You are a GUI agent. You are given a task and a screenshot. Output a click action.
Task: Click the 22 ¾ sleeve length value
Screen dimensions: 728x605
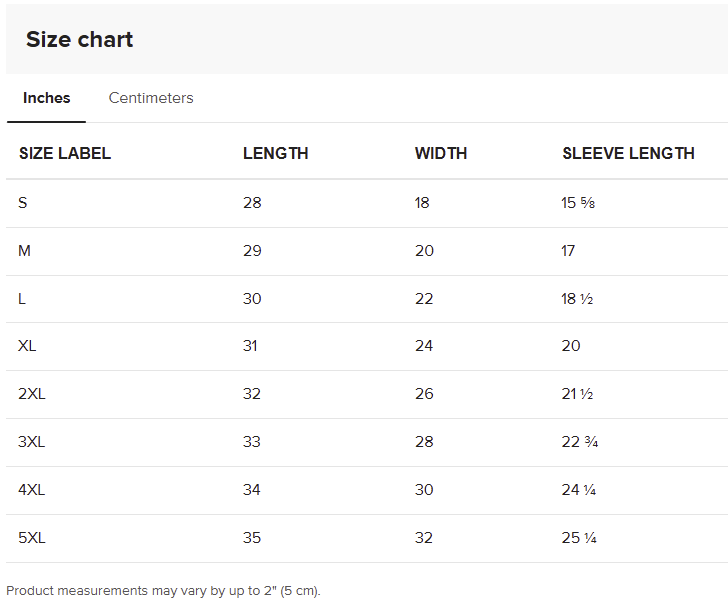tap(580, 442)
